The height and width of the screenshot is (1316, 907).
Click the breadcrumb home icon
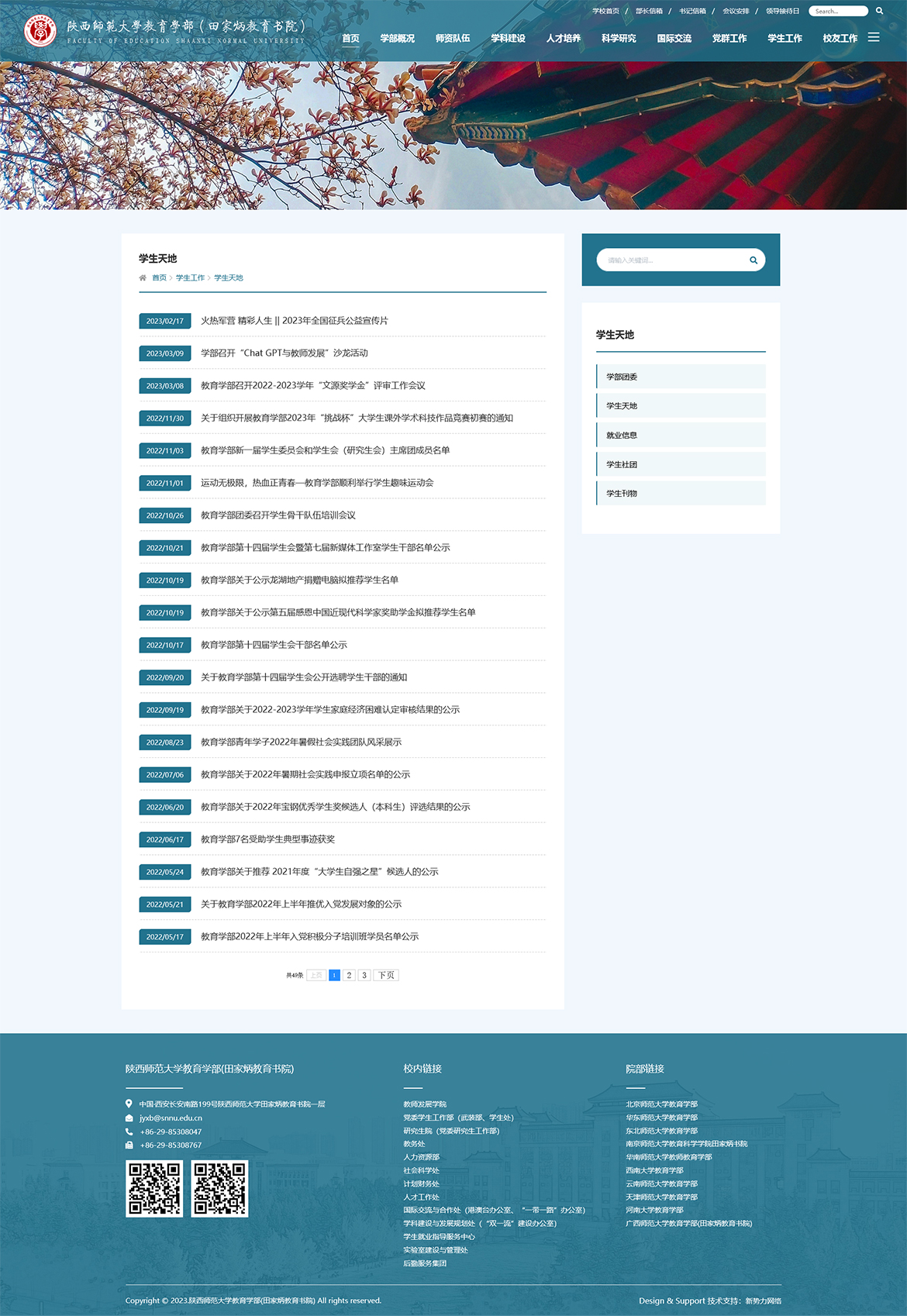[x=143, y=277]
